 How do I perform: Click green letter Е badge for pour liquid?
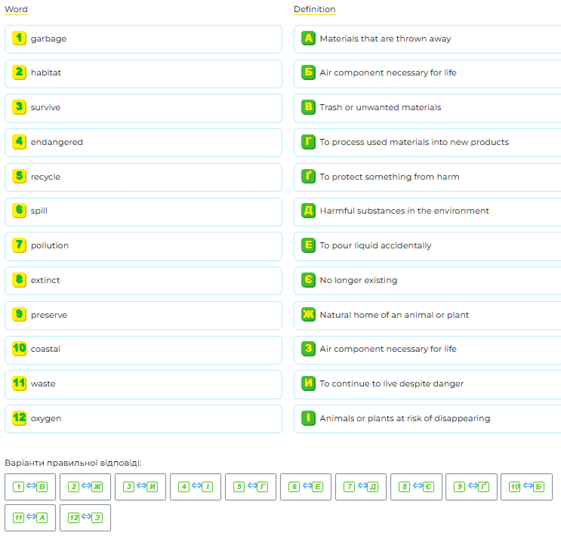click(x=308, y=245)
